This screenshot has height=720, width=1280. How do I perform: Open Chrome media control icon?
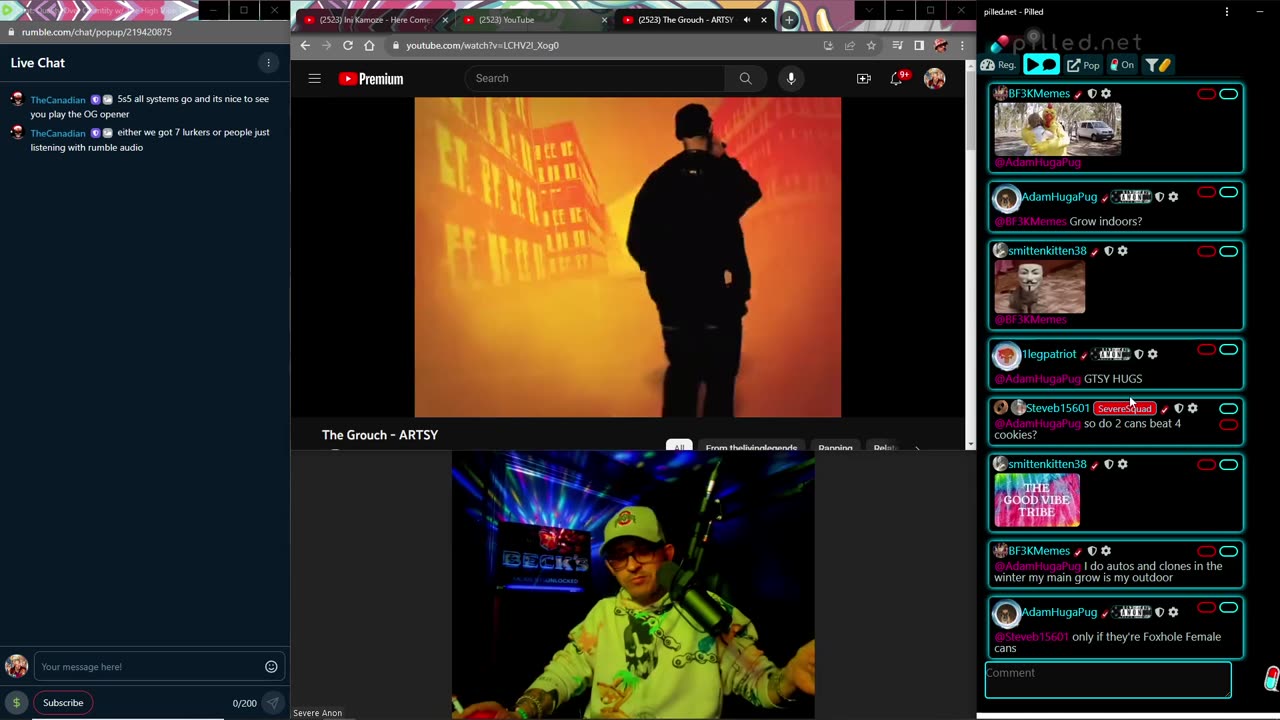click(897, 45)
